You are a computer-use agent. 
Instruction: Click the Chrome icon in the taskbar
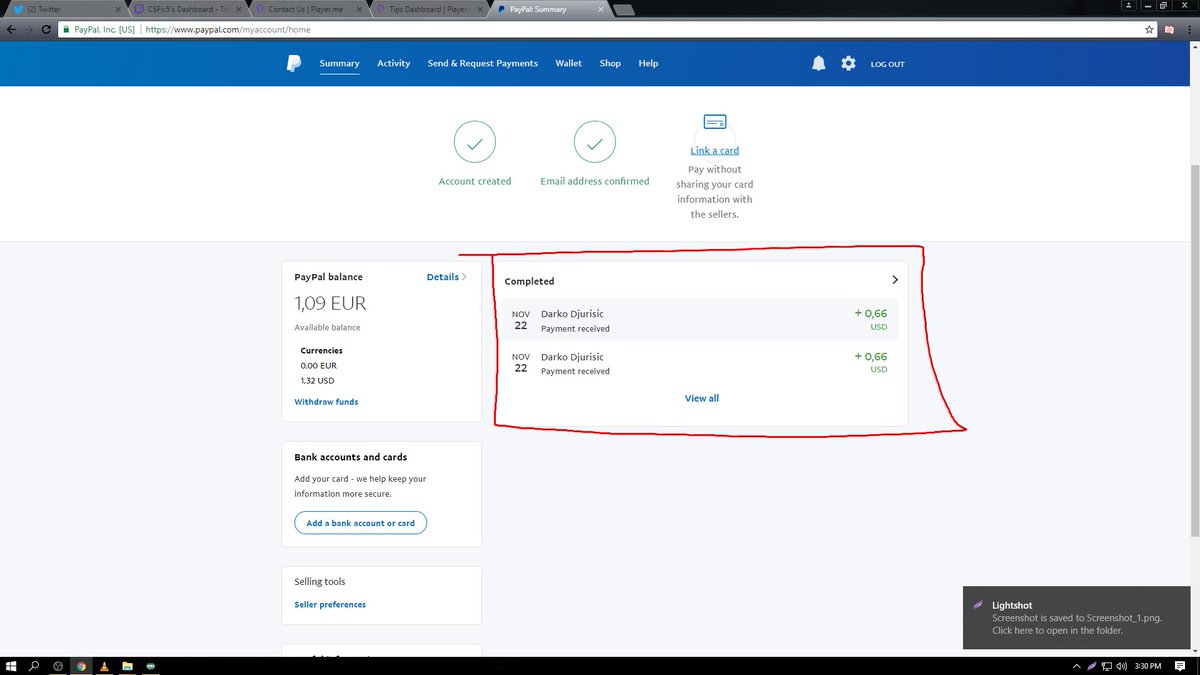(x=81, y=665)
